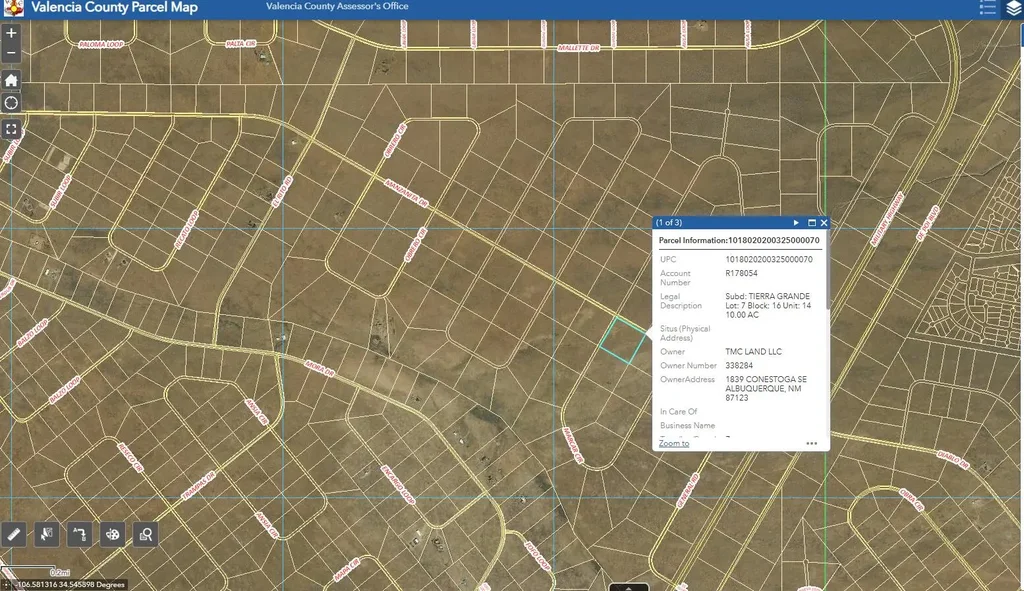The image size is (1024, 591).
Task: Activate the find my location button
Action: click(x=11, y=103)
